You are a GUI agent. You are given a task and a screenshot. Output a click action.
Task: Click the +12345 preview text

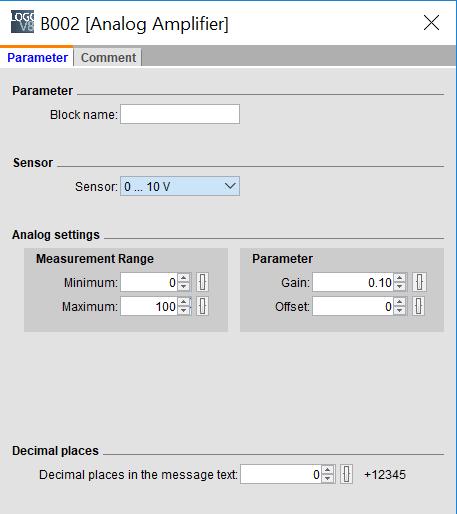(385, 474)
